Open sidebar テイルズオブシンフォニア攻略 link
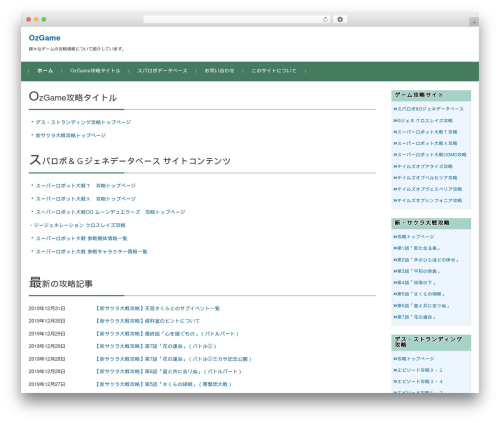Viewport: 500px width, 423px height. point(427,200)
